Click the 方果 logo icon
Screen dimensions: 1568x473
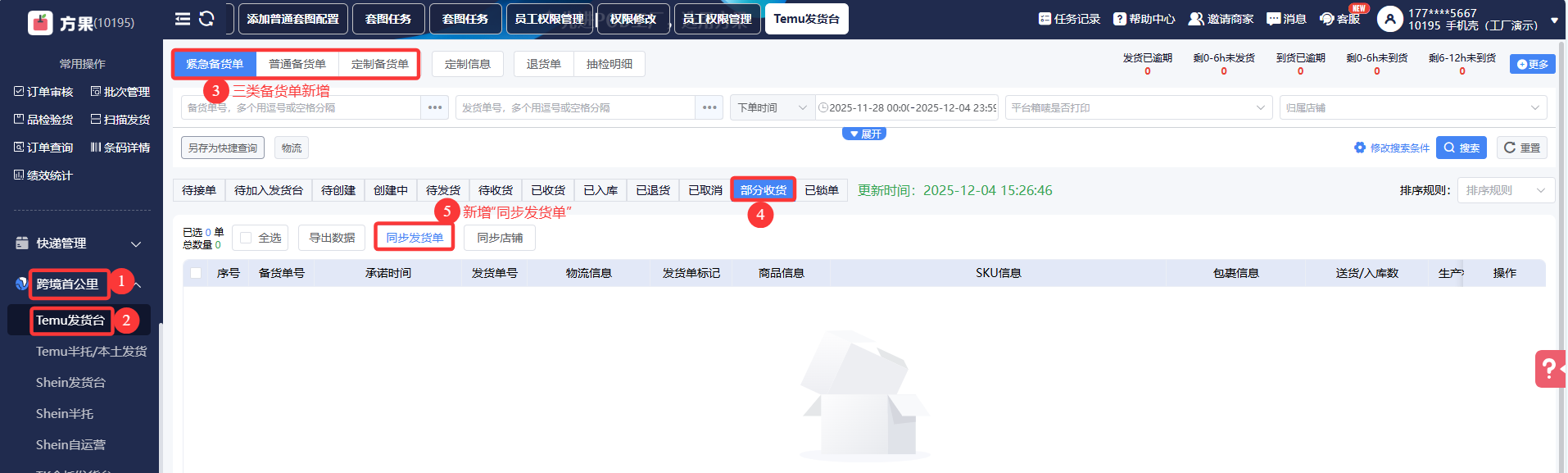point(40,22)
